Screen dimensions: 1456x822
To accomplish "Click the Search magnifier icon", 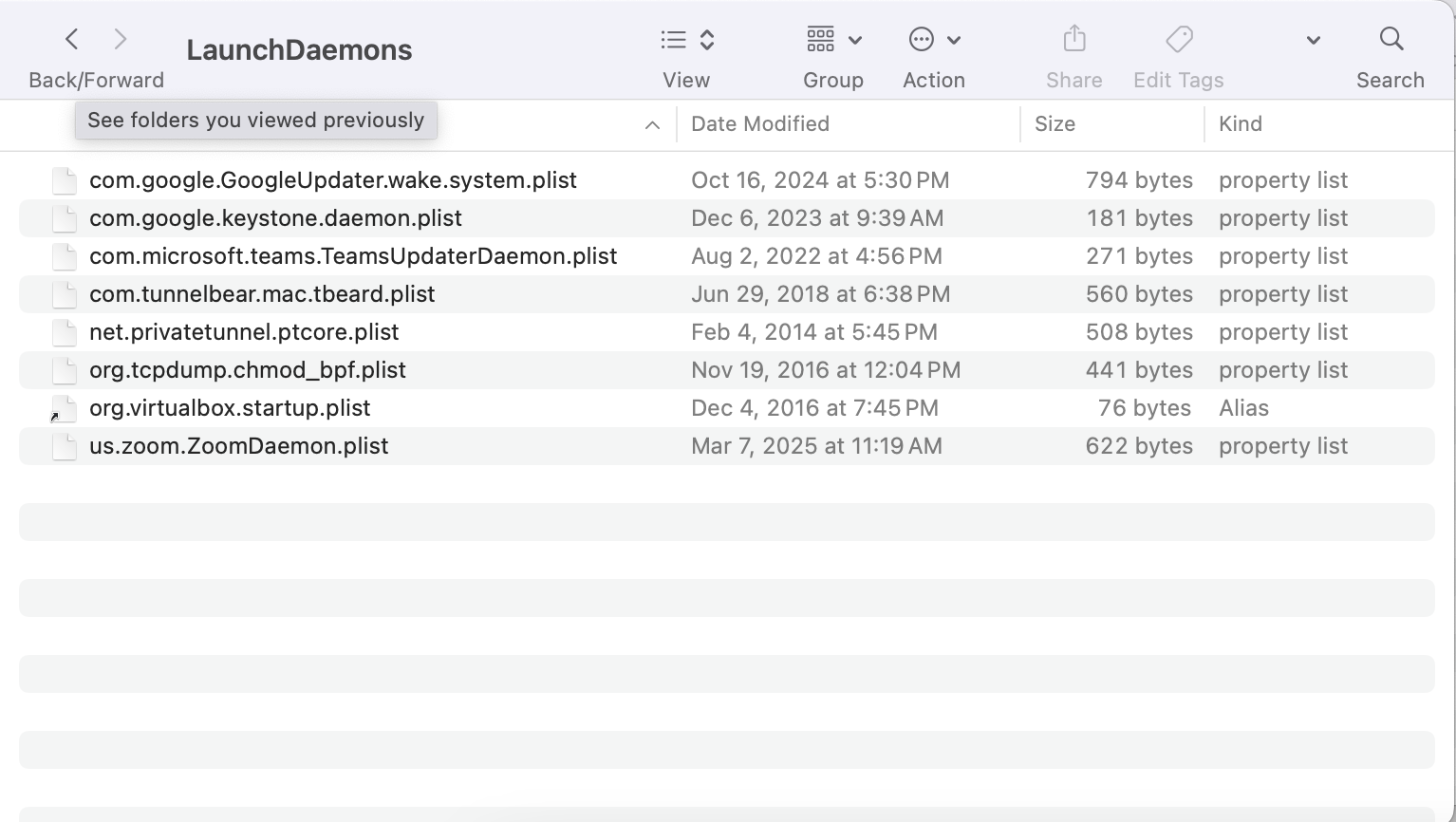I will [x=1391, y=39].
